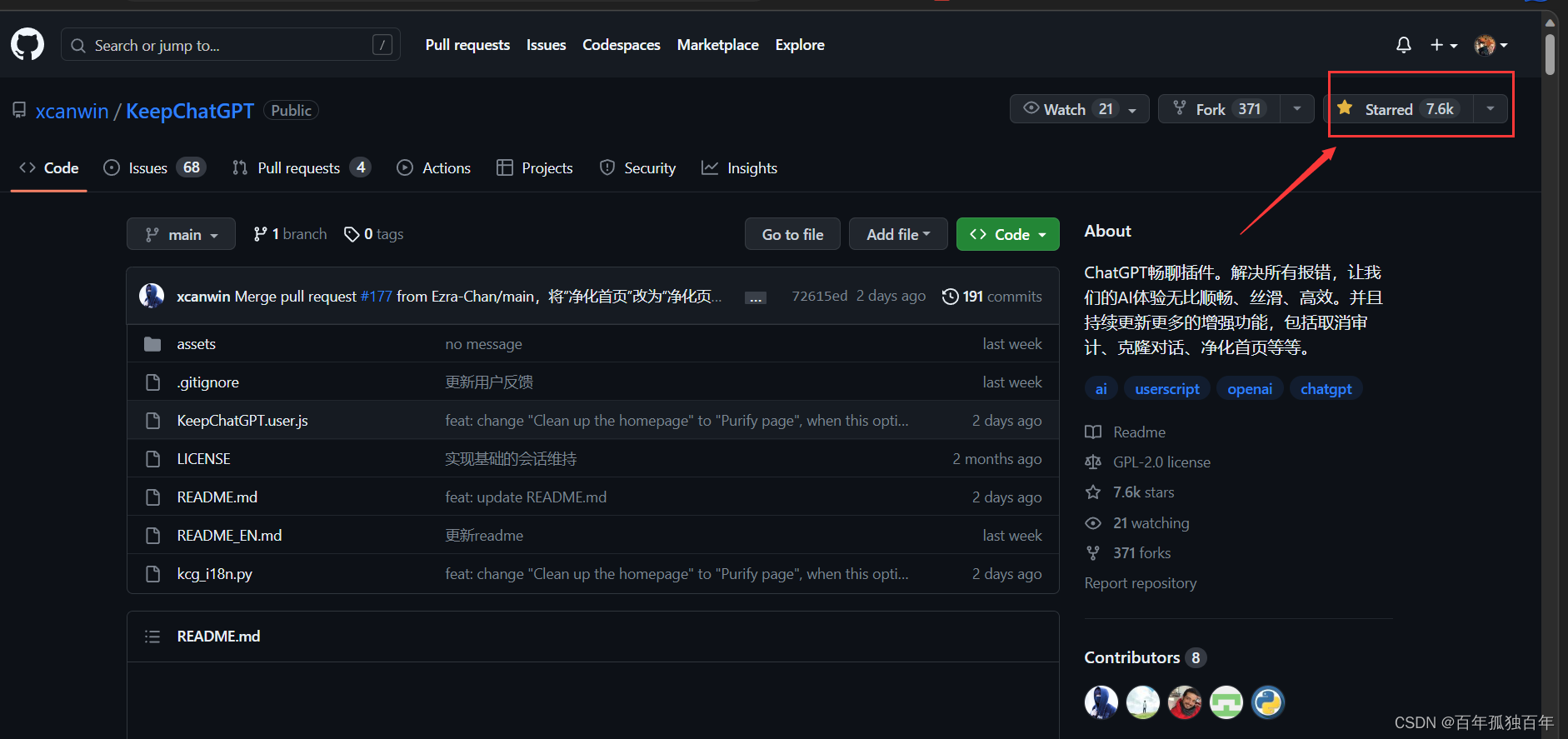Open the Contributors heading link
The width and height of the screenshot is (1568, 739).
1145,657
